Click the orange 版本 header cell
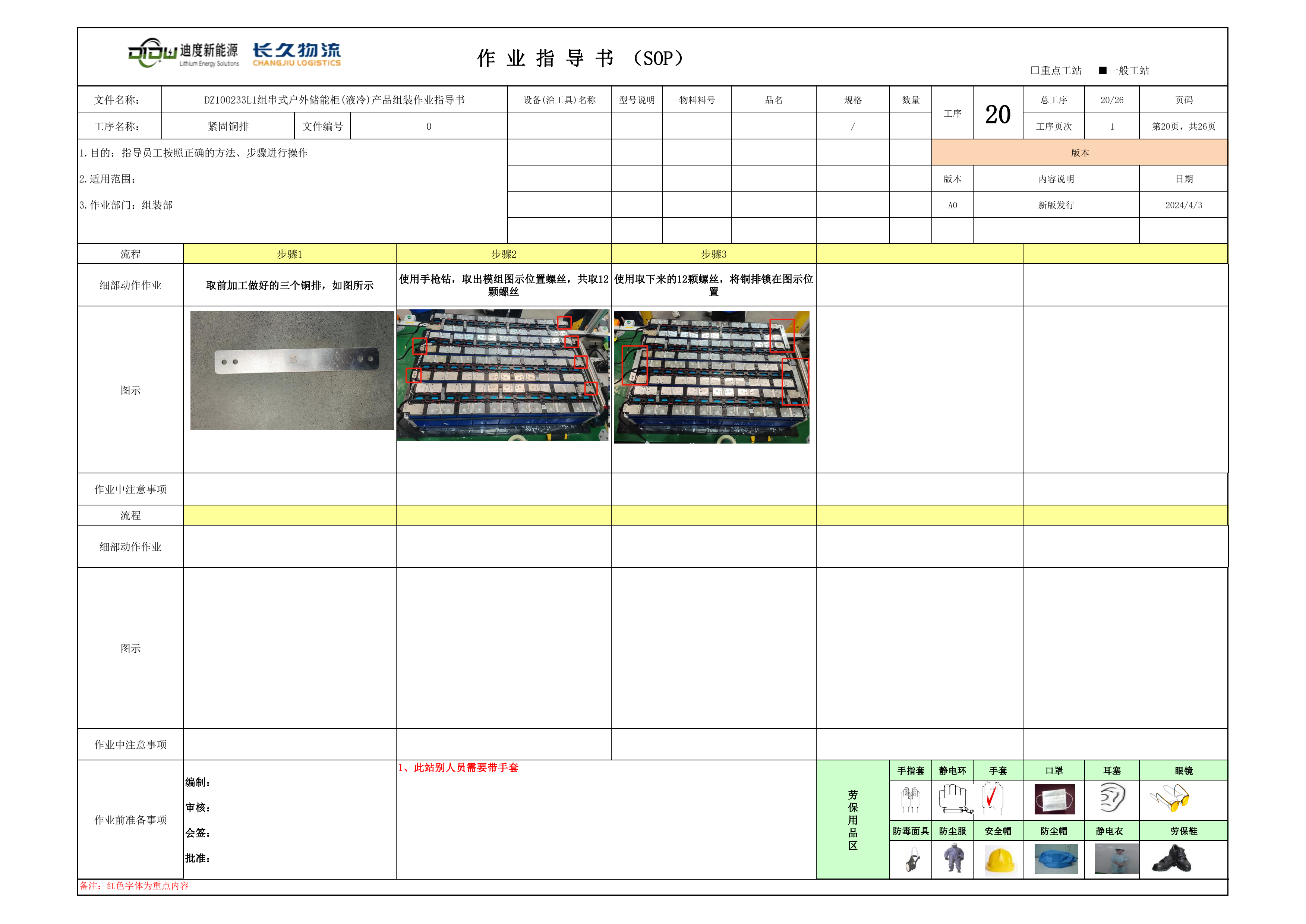This screenshot has width=1306, height=924. [x=1079, y=152]
